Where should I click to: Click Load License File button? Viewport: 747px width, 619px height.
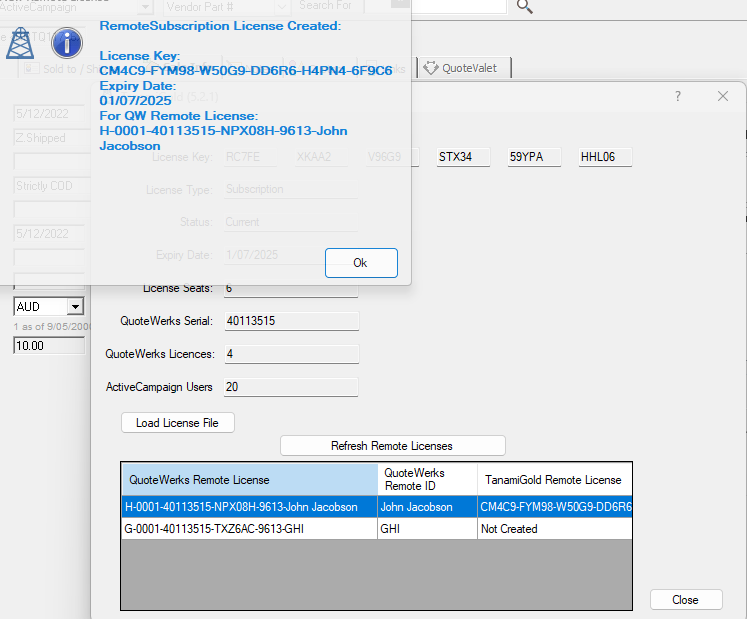click(178, 423)
